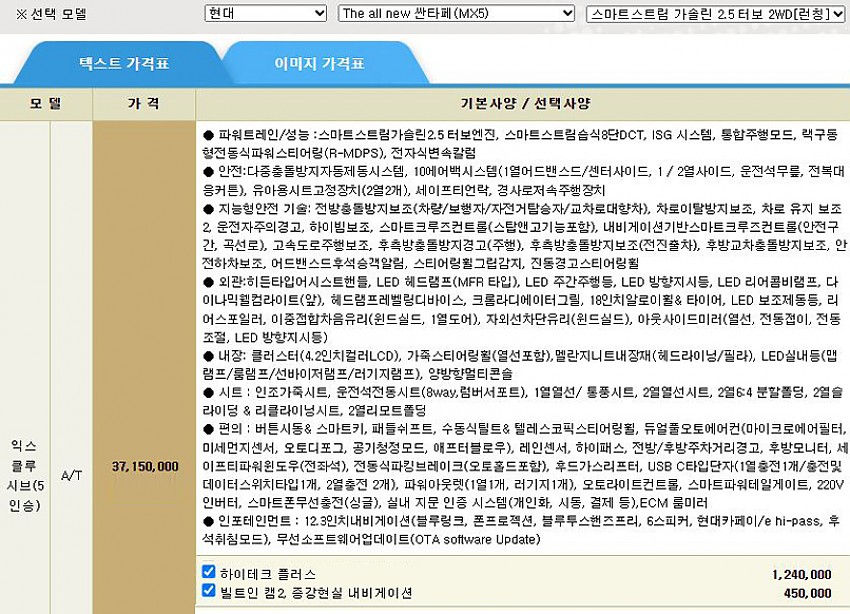Click the 1,240,000 option price
The width and height of the screenshot is (850, 614).
tap(801, 574)
